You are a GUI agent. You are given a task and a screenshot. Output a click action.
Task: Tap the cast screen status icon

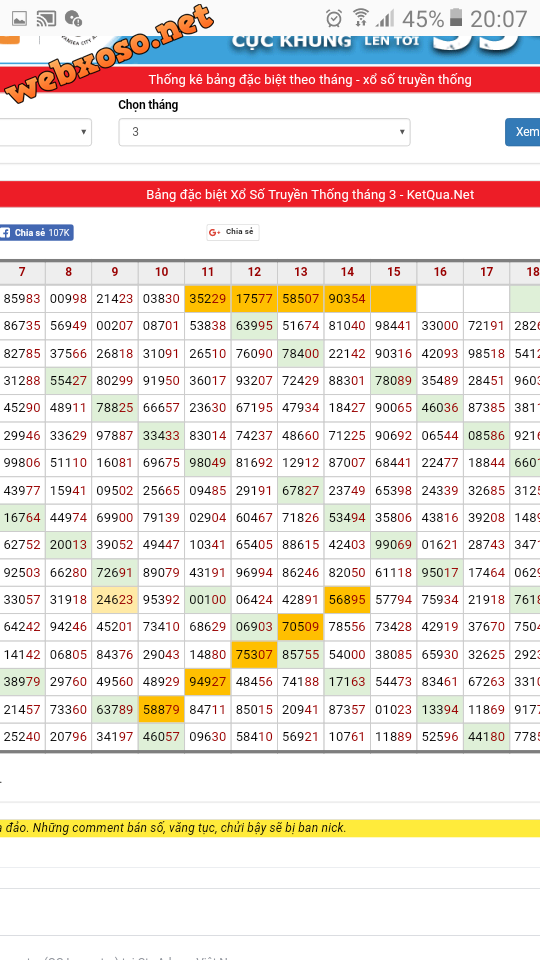click(47, 18)
